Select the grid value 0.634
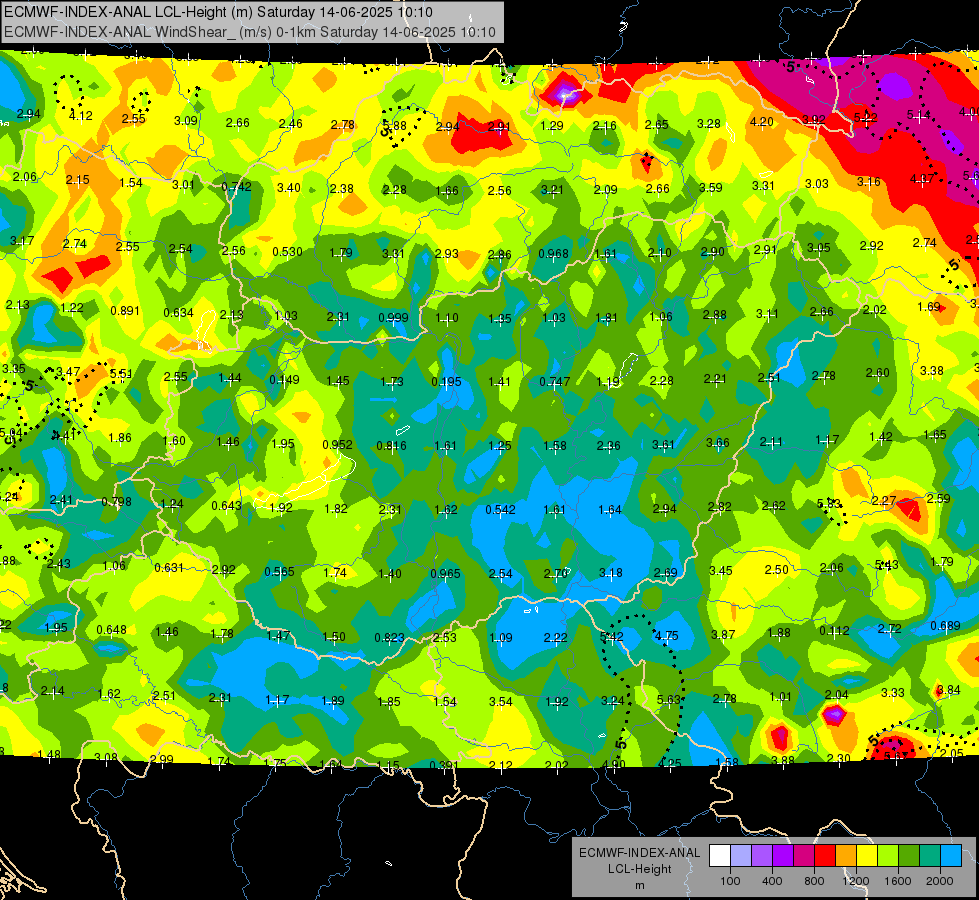The width and height of the screenshot is (979, 900). tap(179, 312)
